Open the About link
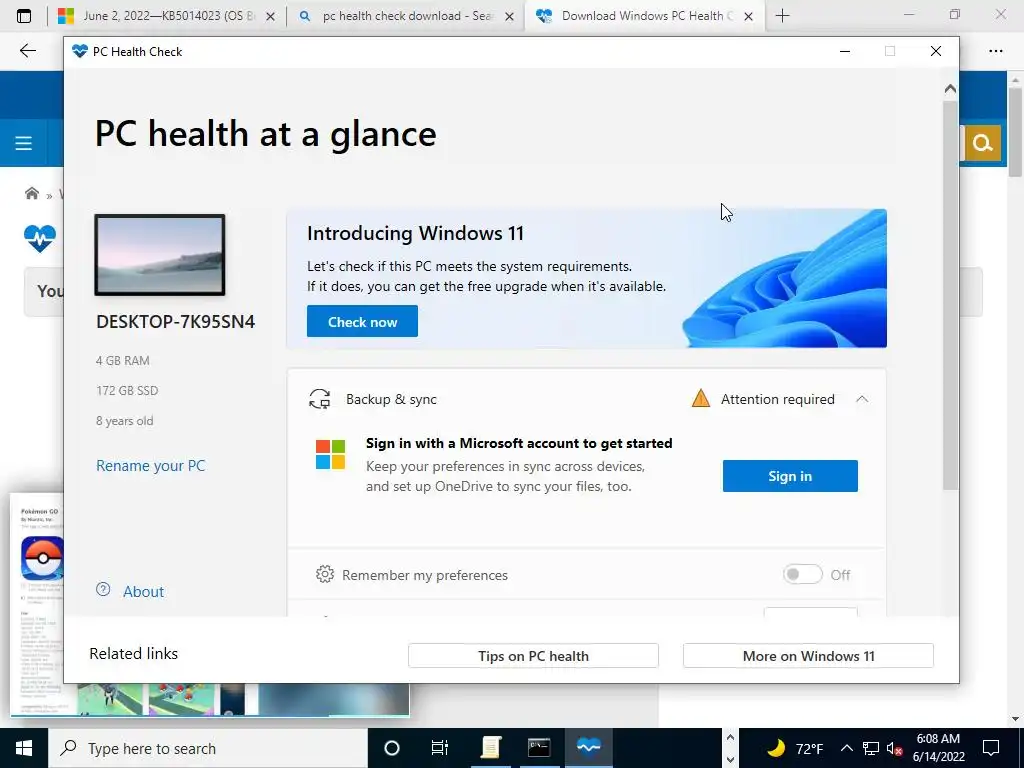This screenshot has width=1024, height=768. click(144, 591)
